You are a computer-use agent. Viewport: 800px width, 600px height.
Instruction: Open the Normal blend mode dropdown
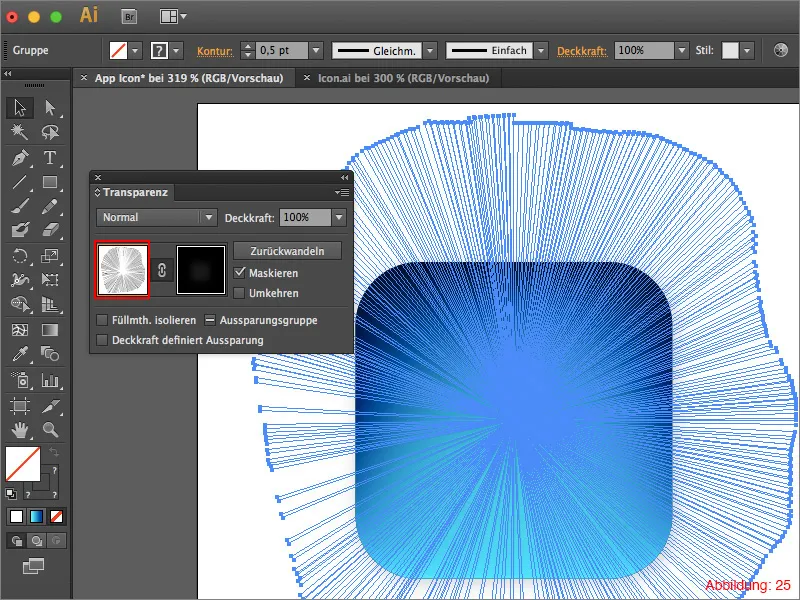tap(157, 217)
